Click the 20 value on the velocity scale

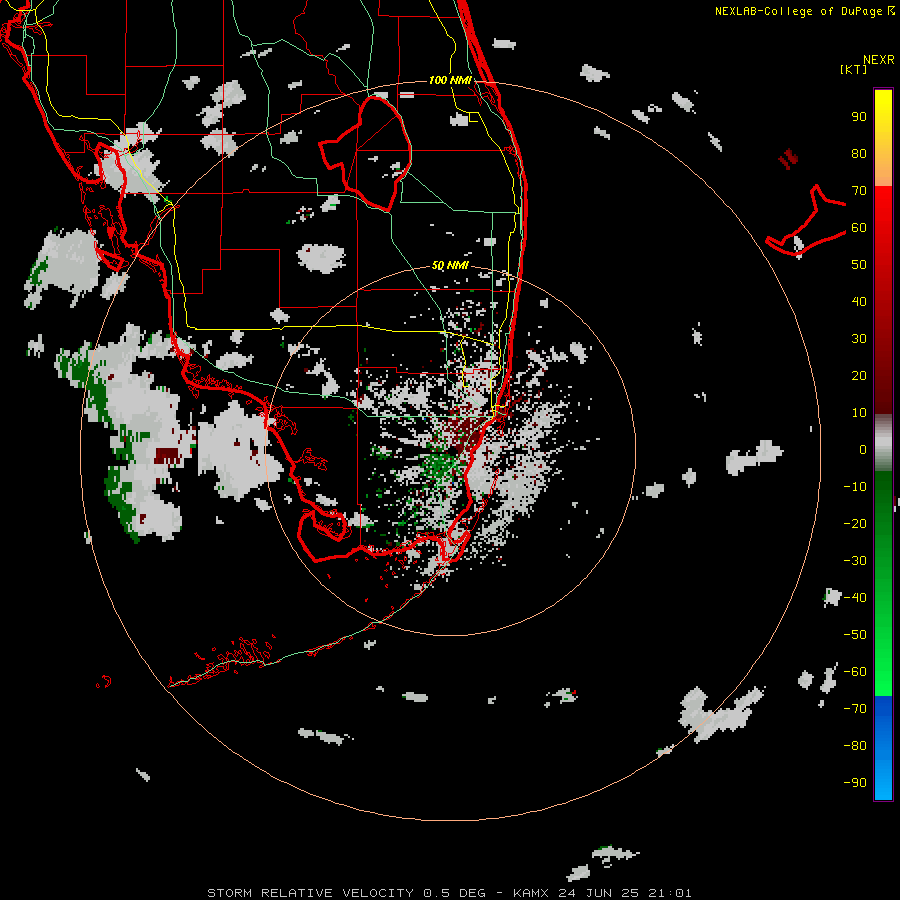(859, 376)
